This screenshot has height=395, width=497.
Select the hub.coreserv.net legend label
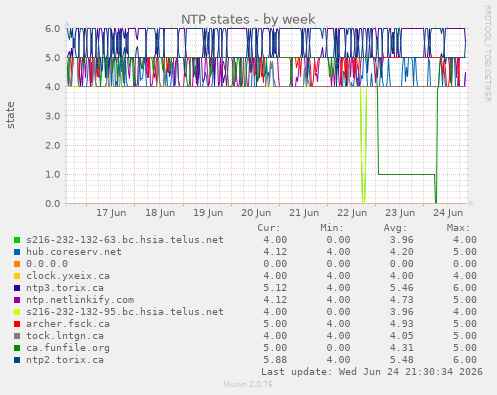74,252
